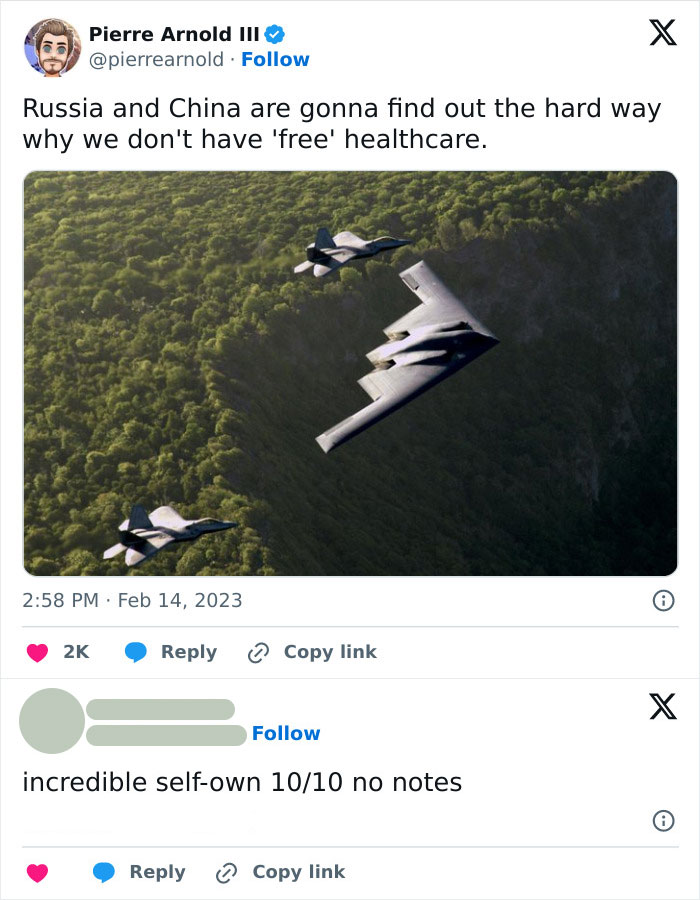Like Pierre Arnold's tweet with the heart icon
700x900 pixels.
click(x=38, y=652)
